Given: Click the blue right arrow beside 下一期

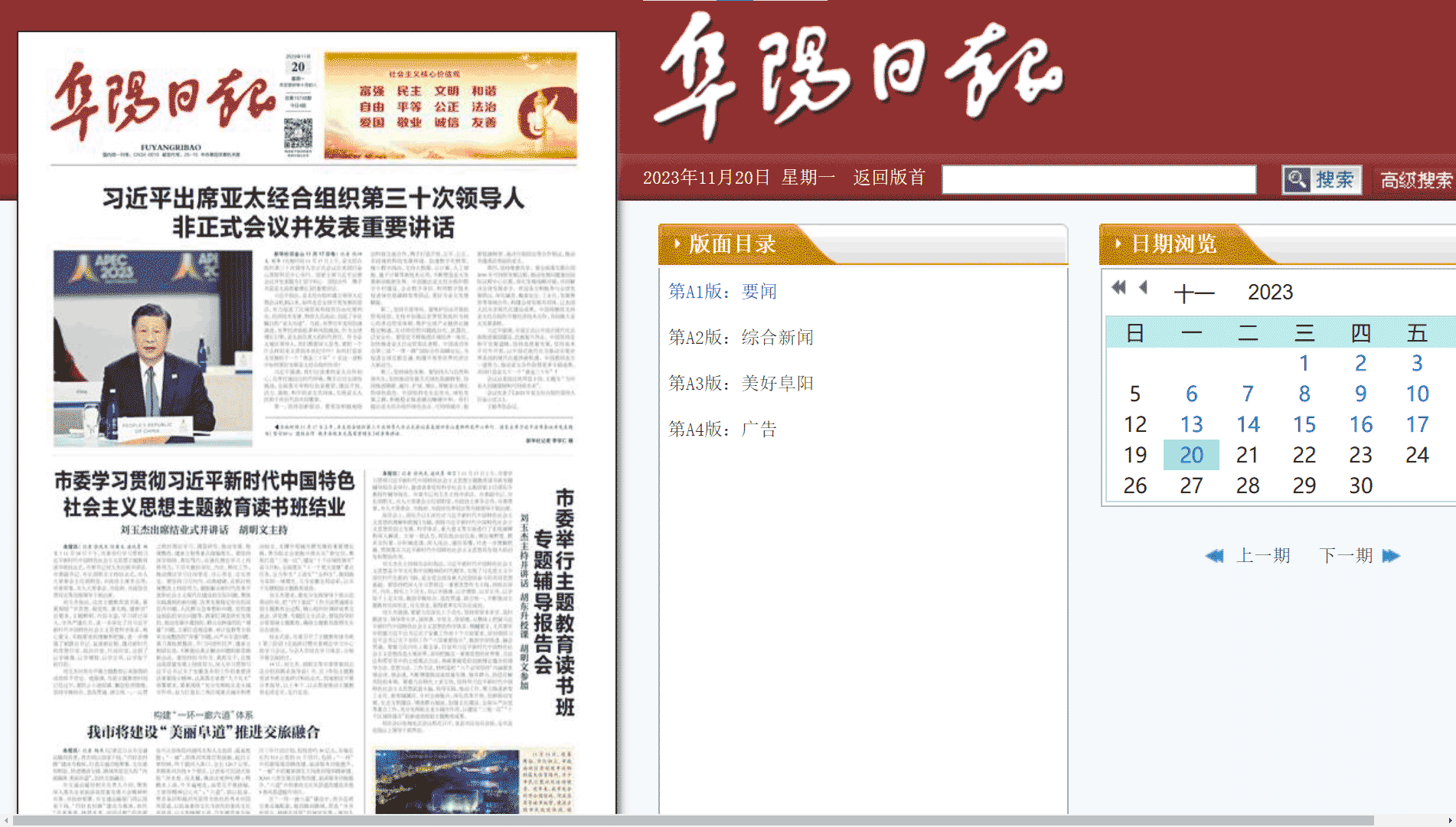Looking at the screenshot, I should pos(1392,556).
